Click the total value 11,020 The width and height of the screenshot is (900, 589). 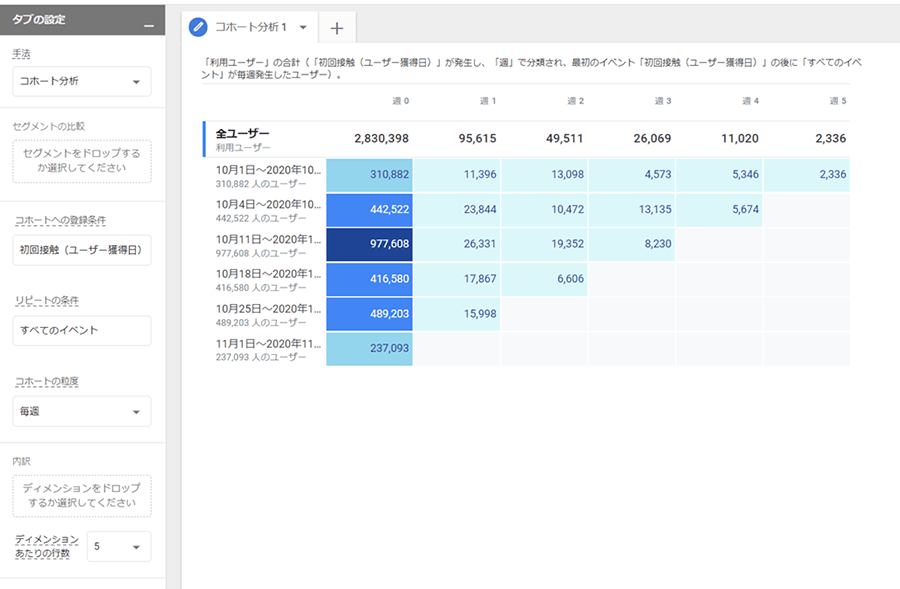(740, 138)
